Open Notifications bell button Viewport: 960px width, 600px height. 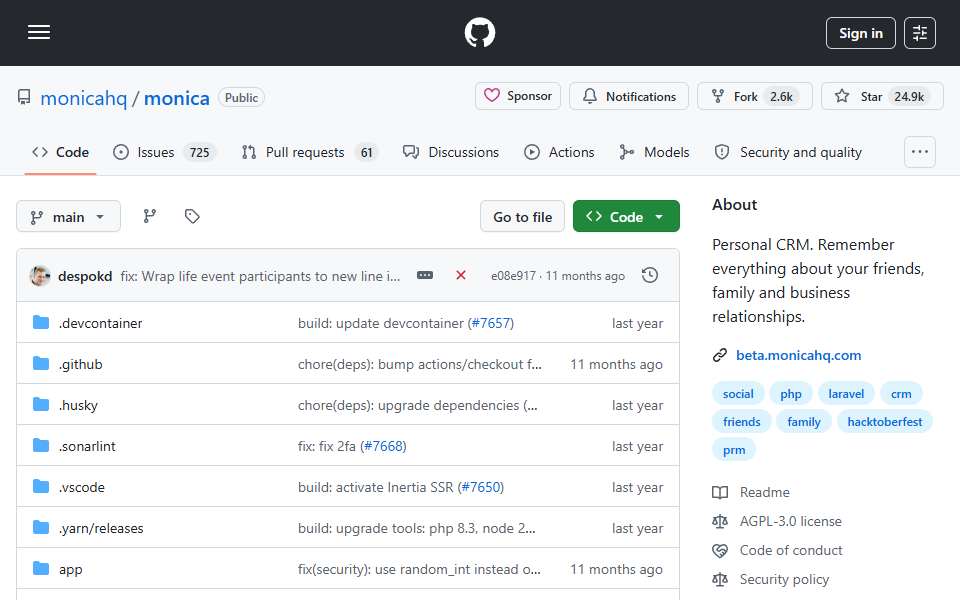click(629, 96)
